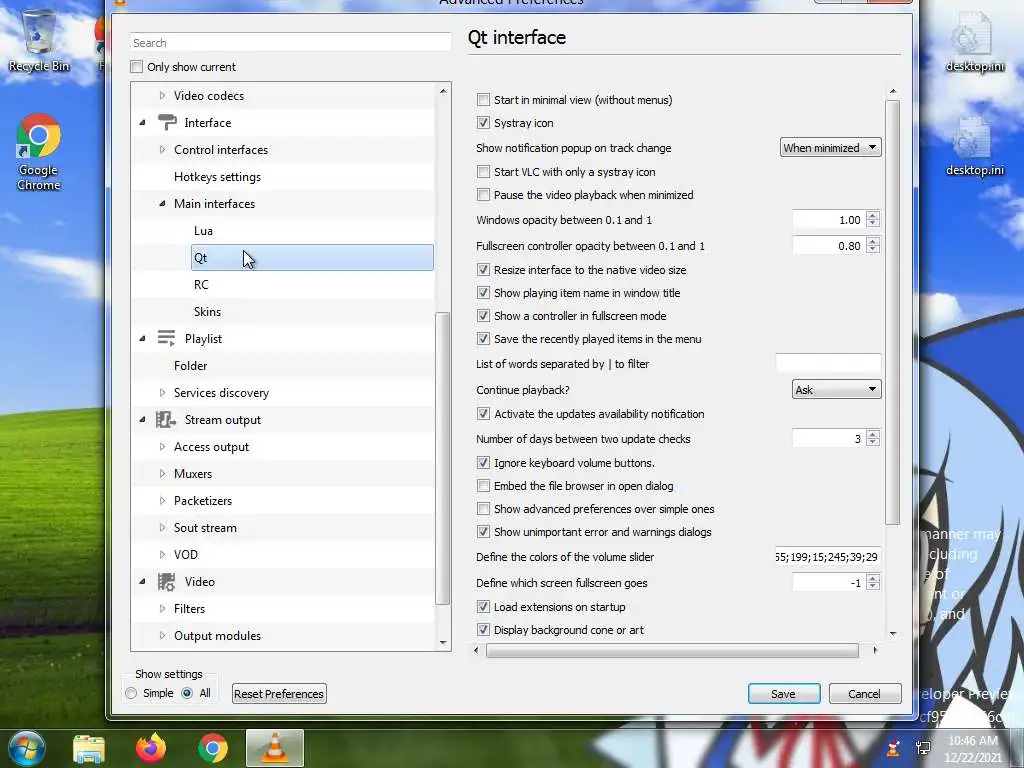Increase Fullscreen controller opacity stepper
1024x768 pixels.
pos(873,242)
